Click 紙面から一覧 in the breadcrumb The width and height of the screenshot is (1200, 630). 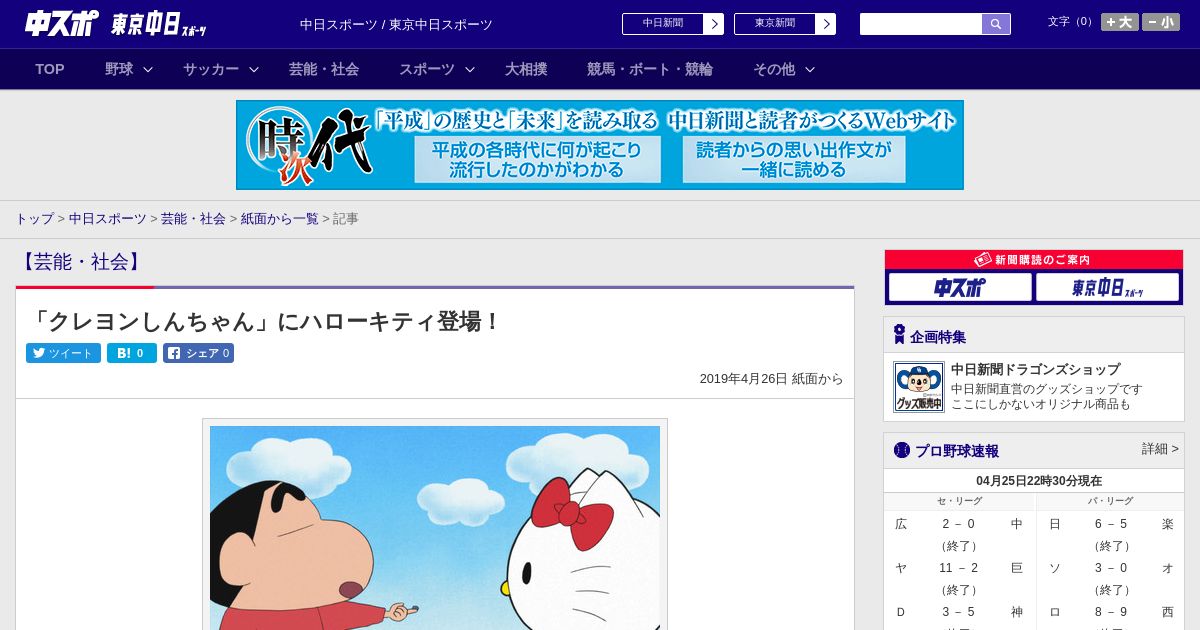click(x=279, y=219)
